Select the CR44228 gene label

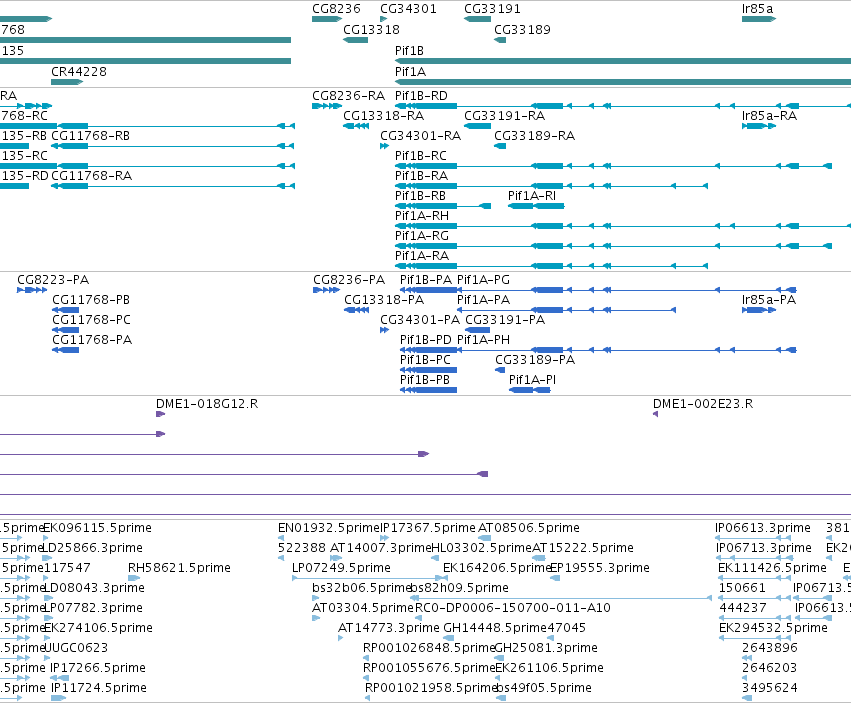click(79, 72)
